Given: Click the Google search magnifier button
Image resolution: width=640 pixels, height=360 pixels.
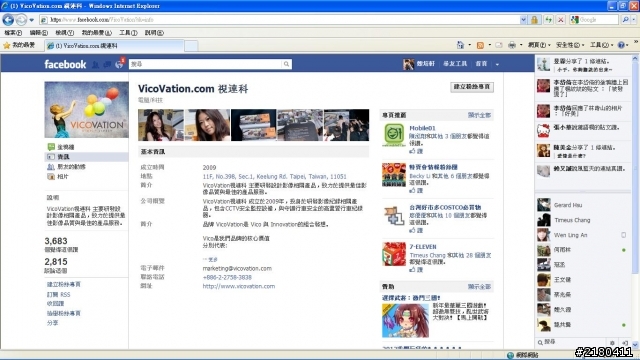Looking at the screenshot, I should pos(625,20).
